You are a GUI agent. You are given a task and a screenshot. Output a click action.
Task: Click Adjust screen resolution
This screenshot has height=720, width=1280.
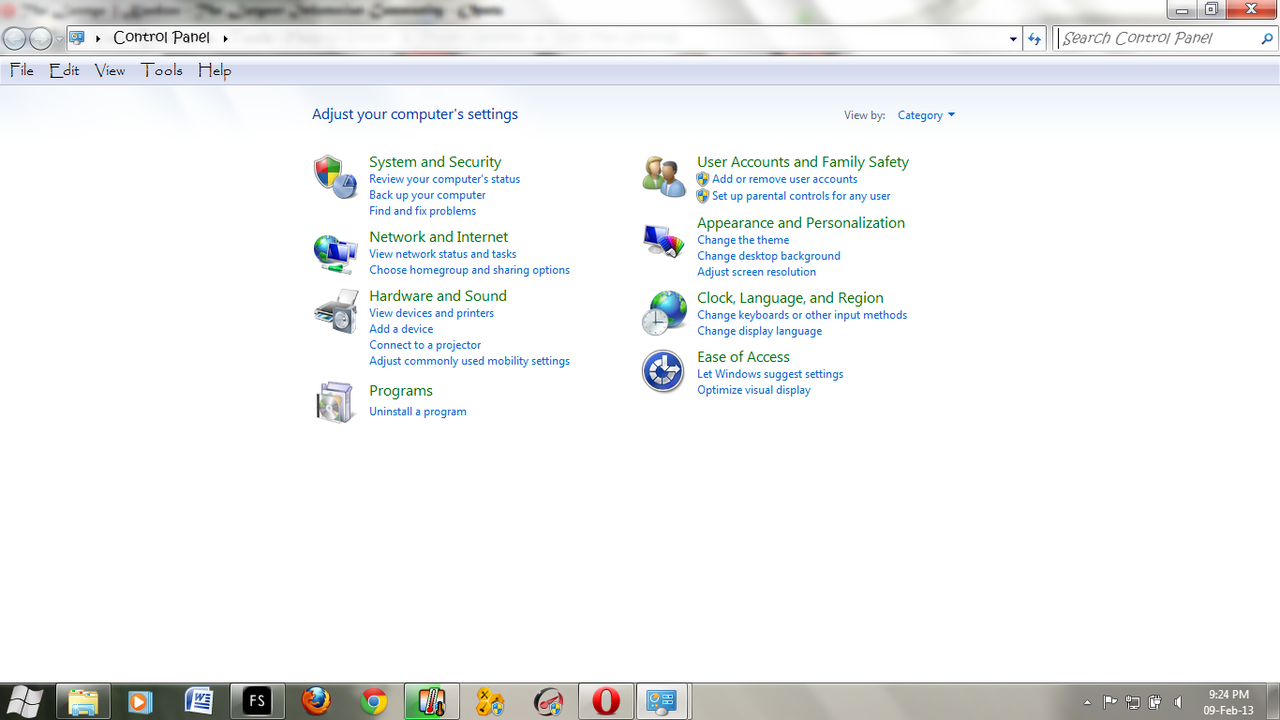coord(756,272)
